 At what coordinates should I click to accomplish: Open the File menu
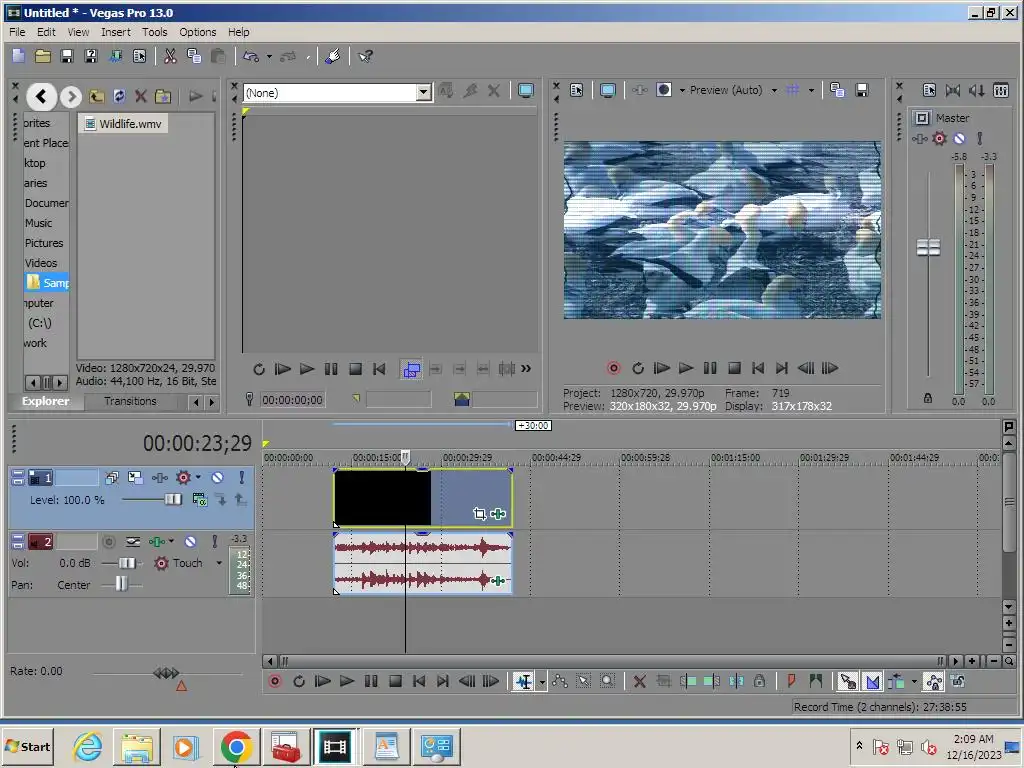click(x=17, y=32)
